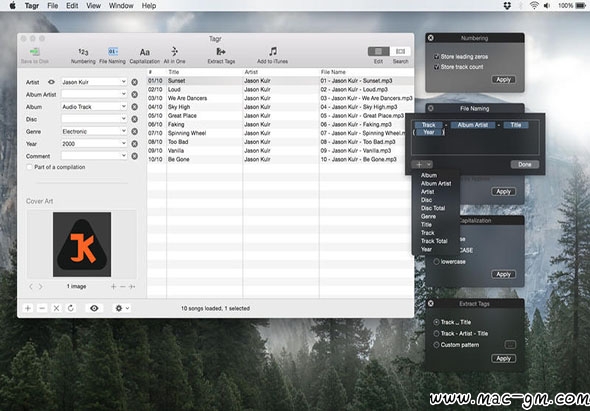Toggle eye button in bottom bar
This screenshot has height=411, width=590.
click(94, 308)
